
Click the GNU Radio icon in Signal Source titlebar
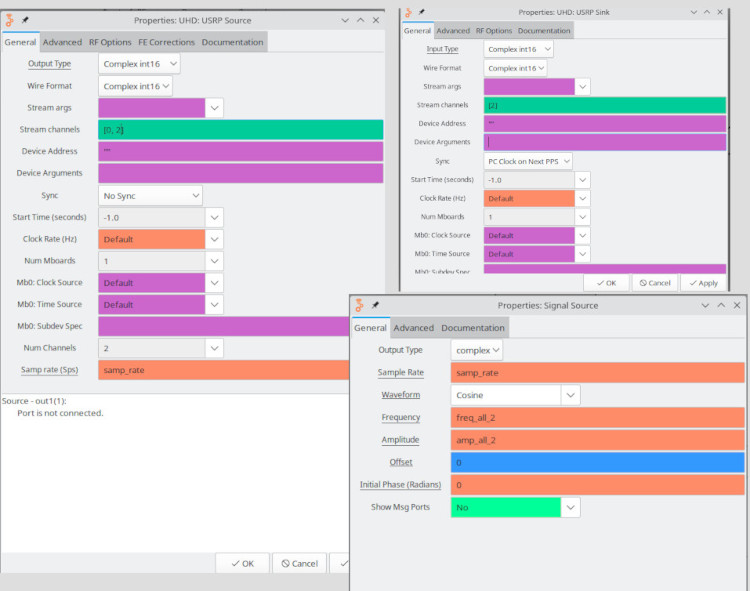click(360, 304)
